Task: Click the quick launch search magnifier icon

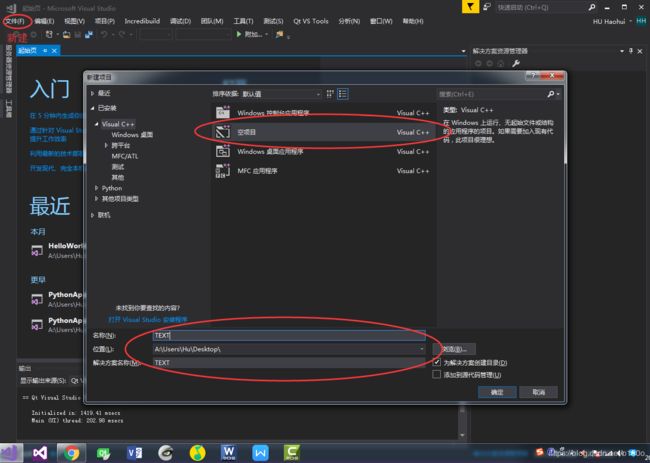Action: [x=592, y=7]
